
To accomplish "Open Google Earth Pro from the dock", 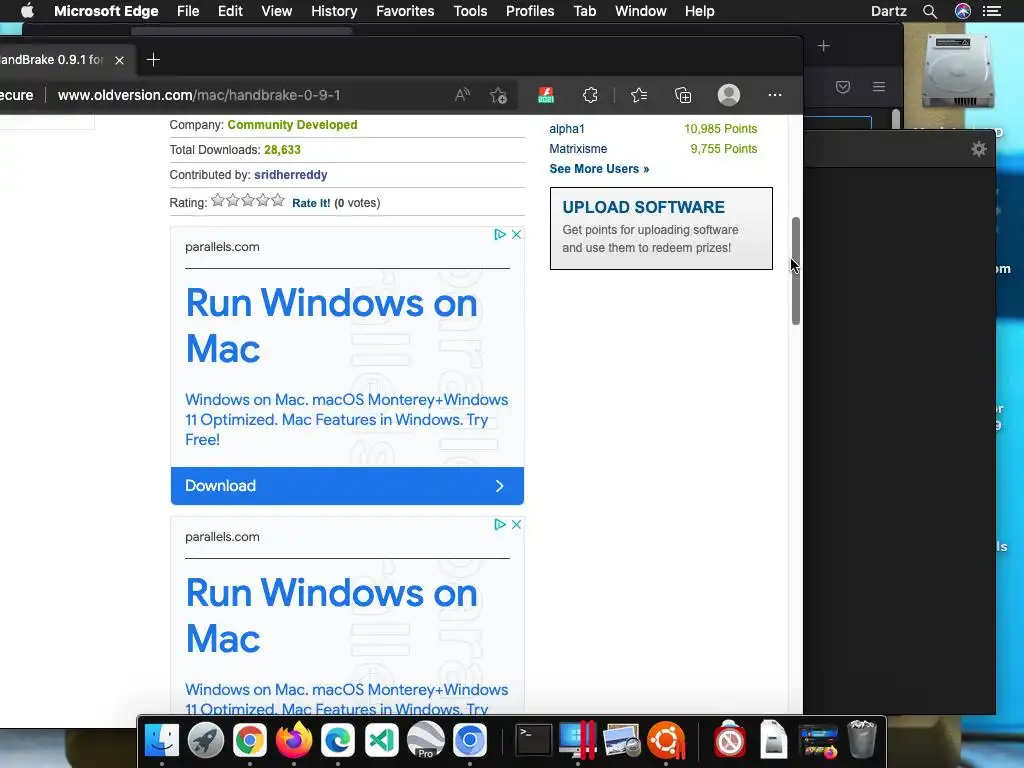I will [x=425, y=741].
